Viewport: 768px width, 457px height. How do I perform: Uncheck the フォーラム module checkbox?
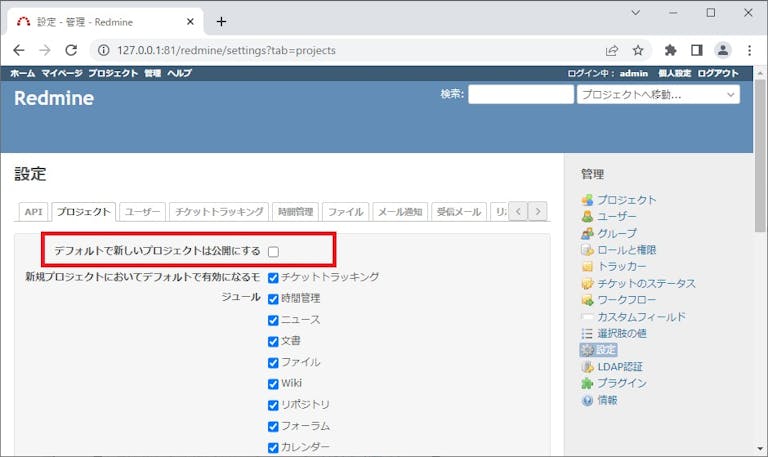pyautogui.click(x=273, y=427)
